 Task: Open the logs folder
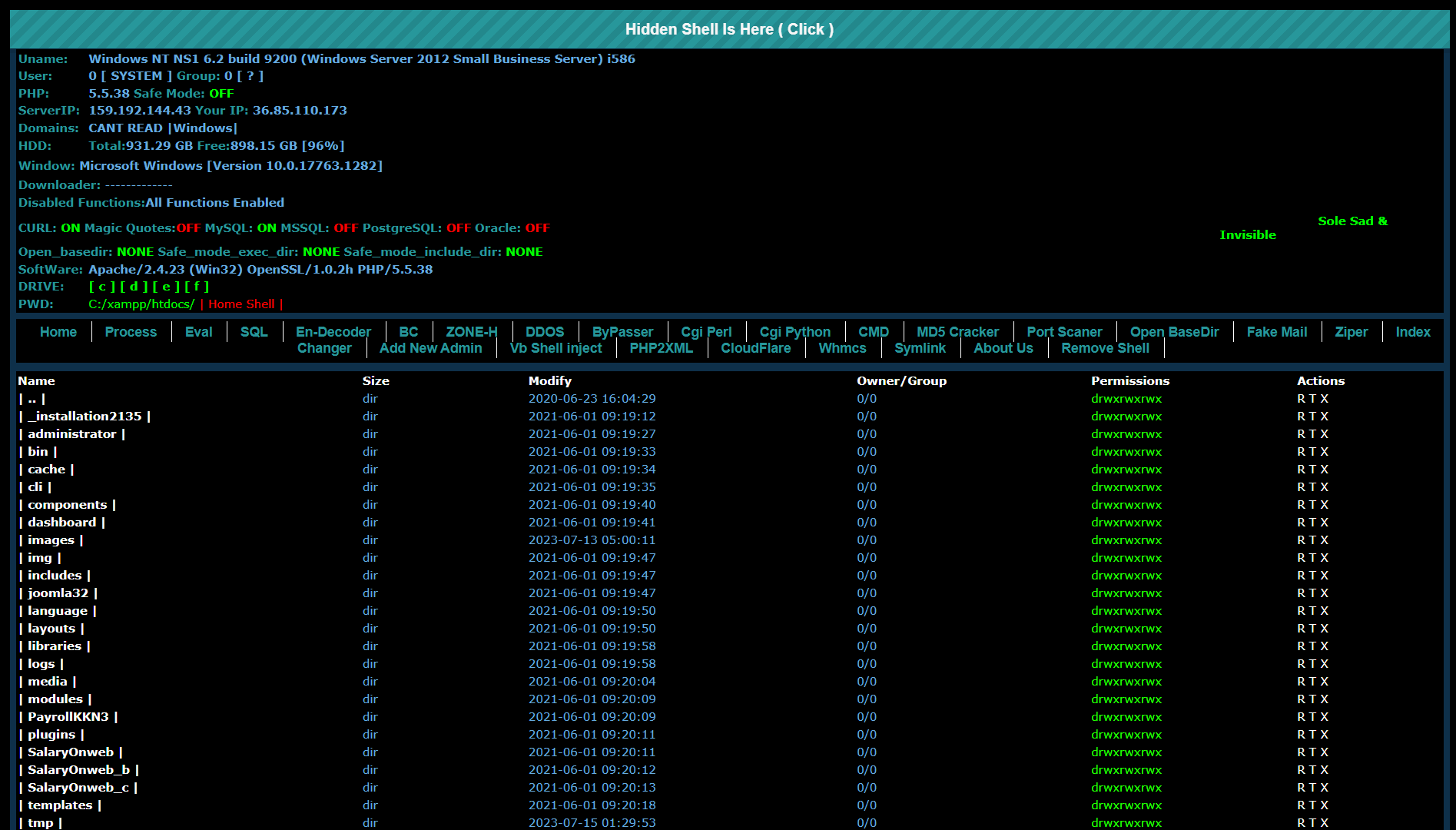pyautogui.click(x=41, y=664)
